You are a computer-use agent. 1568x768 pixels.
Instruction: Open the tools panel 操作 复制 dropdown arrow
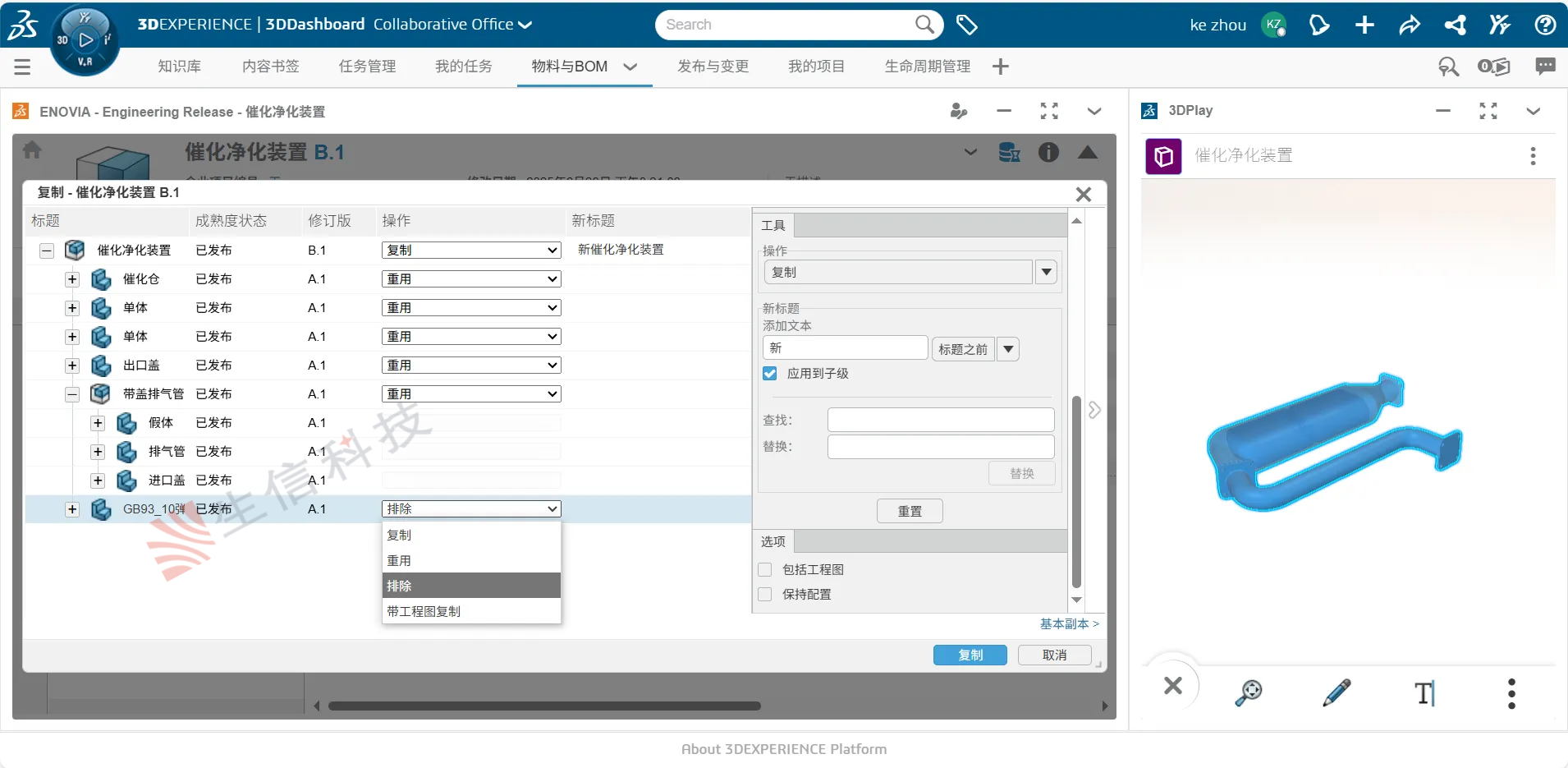[1046, 272]
